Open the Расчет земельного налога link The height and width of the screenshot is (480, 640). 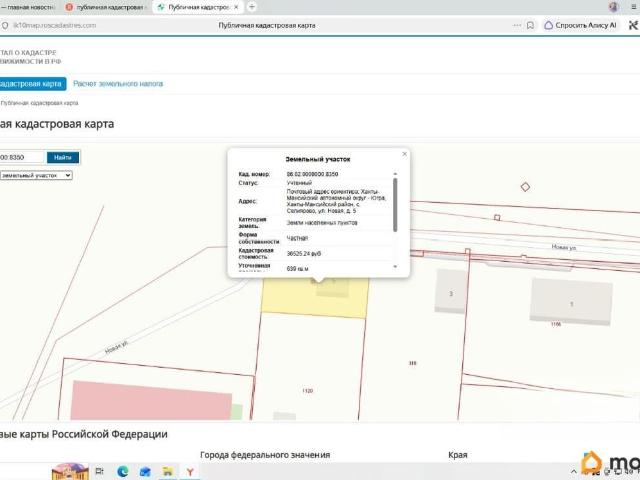118,84
